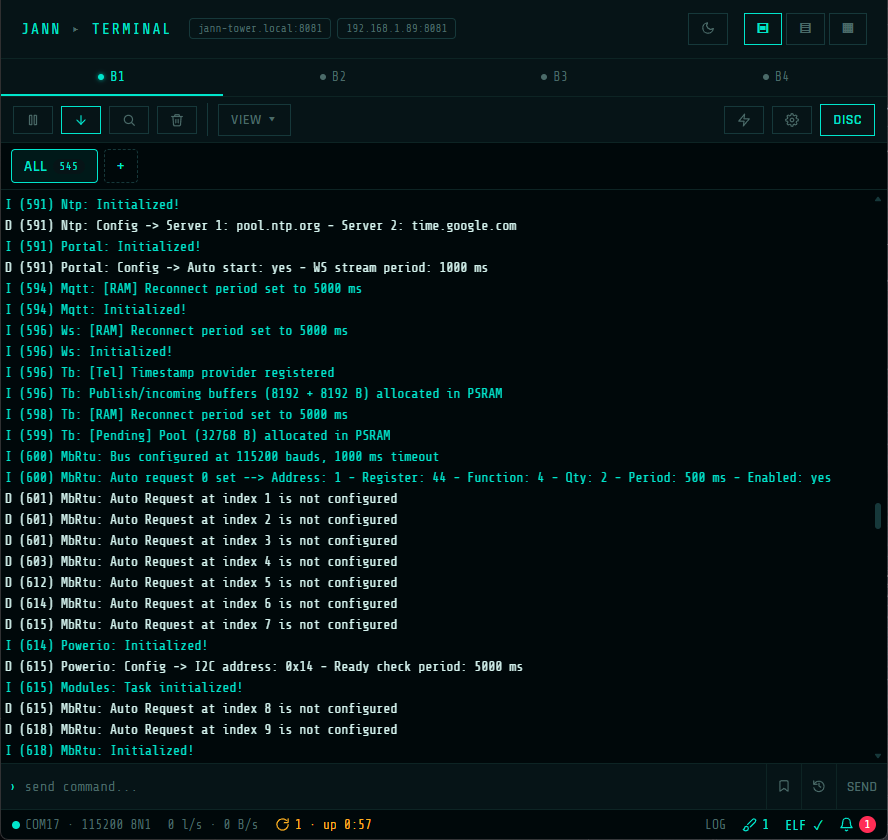Switch to grid layout icon
Screen dimensions: 888x840
coord(847,28)
